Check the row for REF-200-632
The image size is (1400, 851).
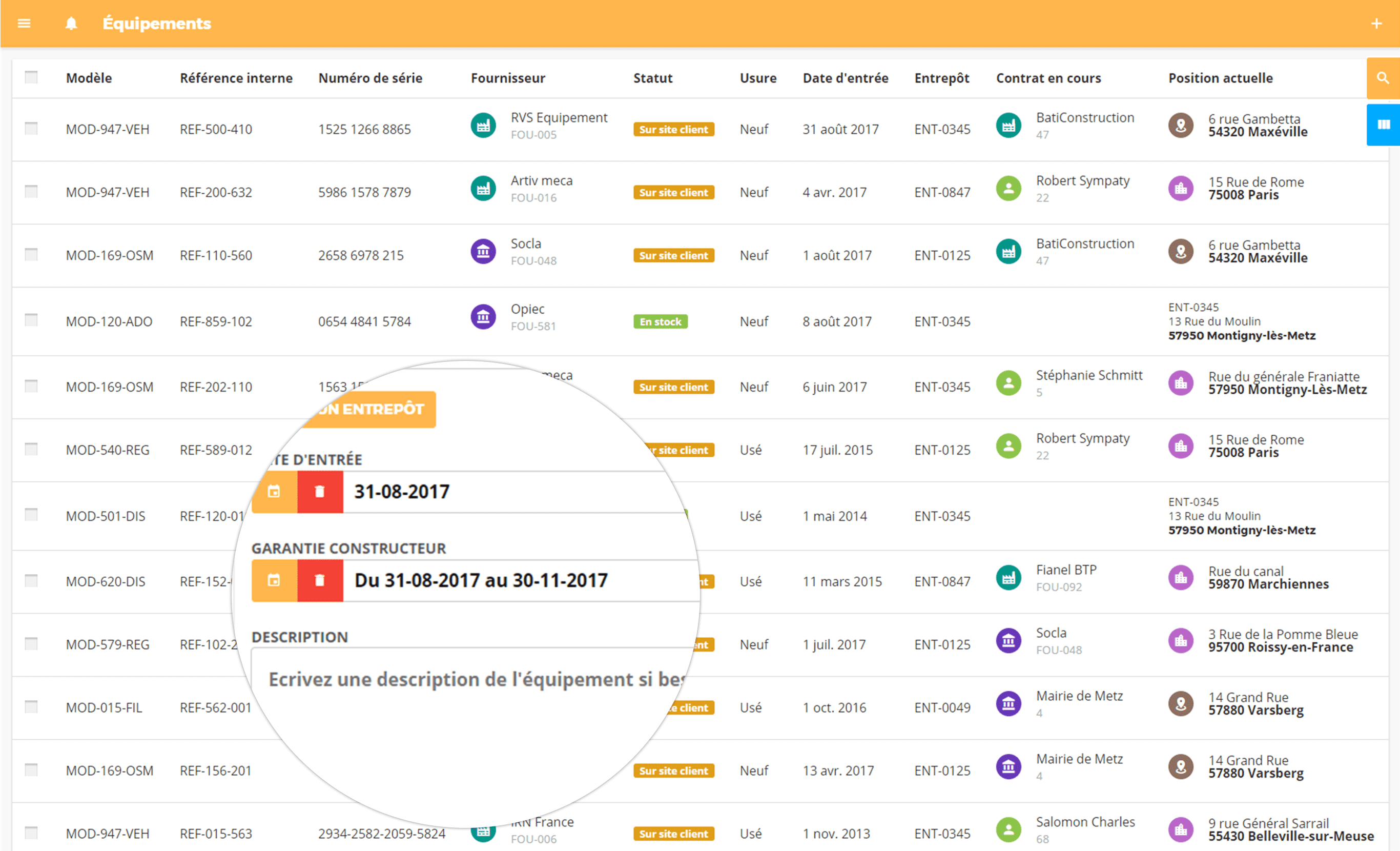pos(31,192)
